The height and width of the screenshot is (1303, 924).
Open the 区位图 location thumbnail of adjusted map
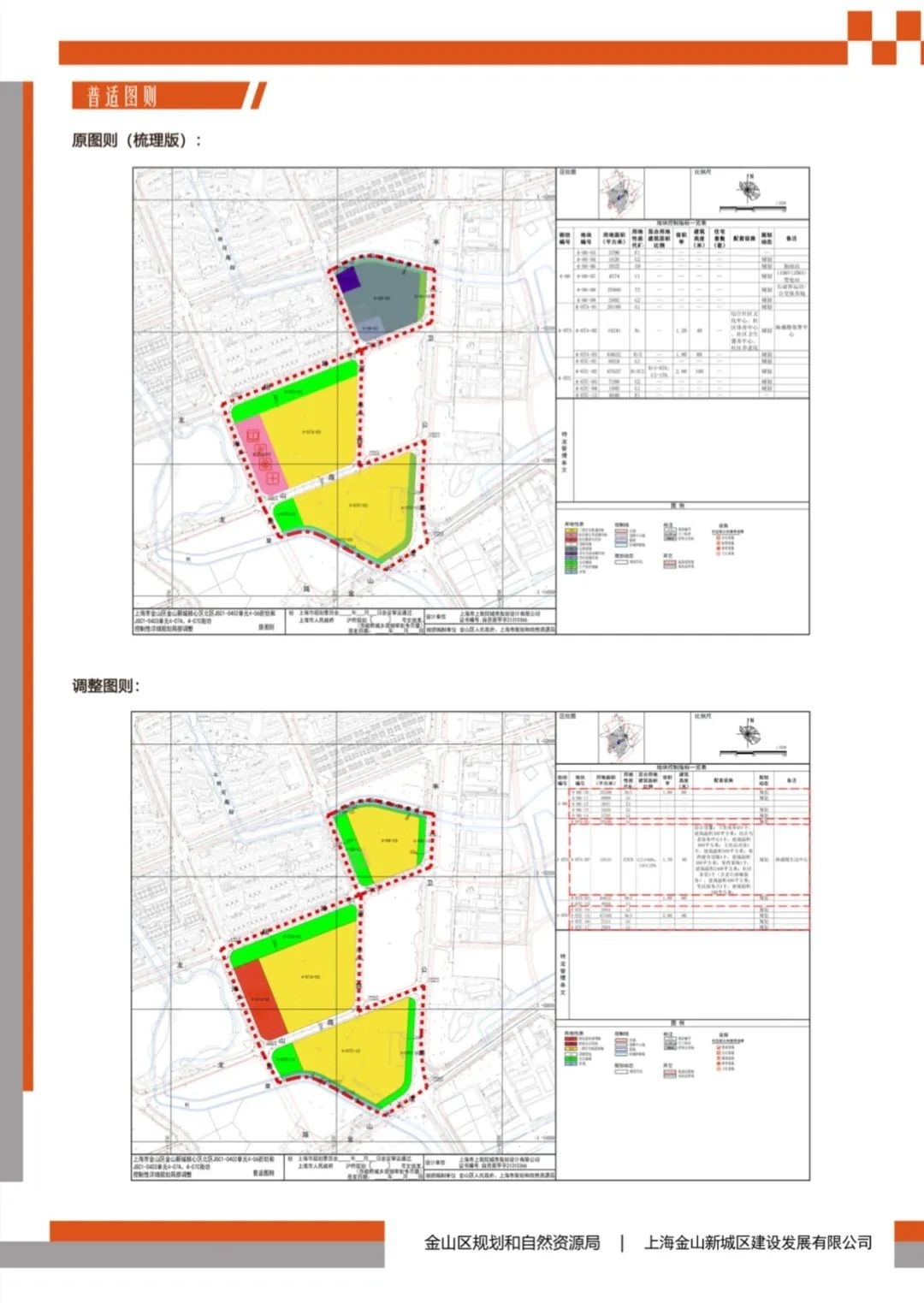[622, 737]
